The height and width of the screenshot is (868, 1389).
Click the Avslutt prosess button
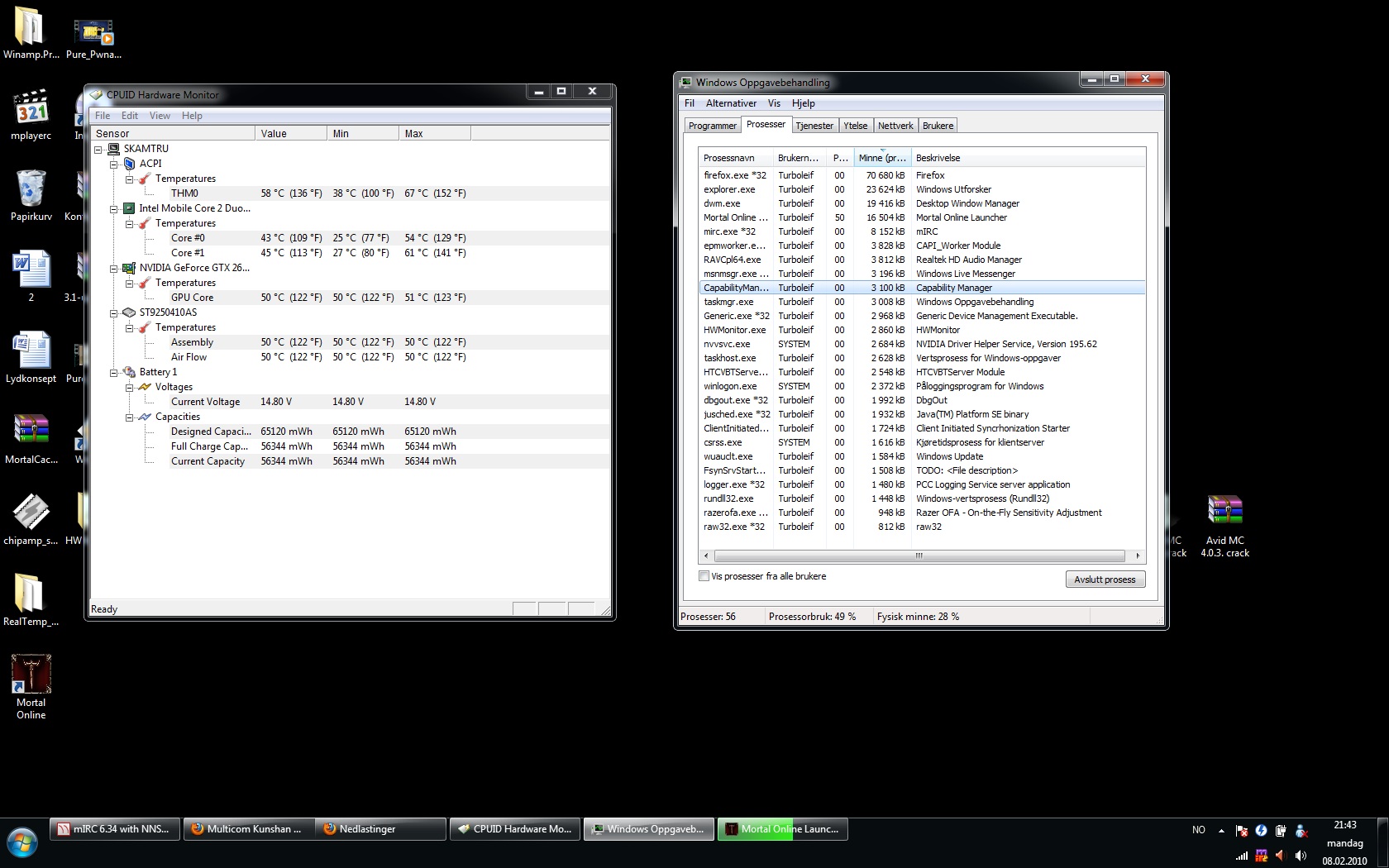pos(1105,579)
